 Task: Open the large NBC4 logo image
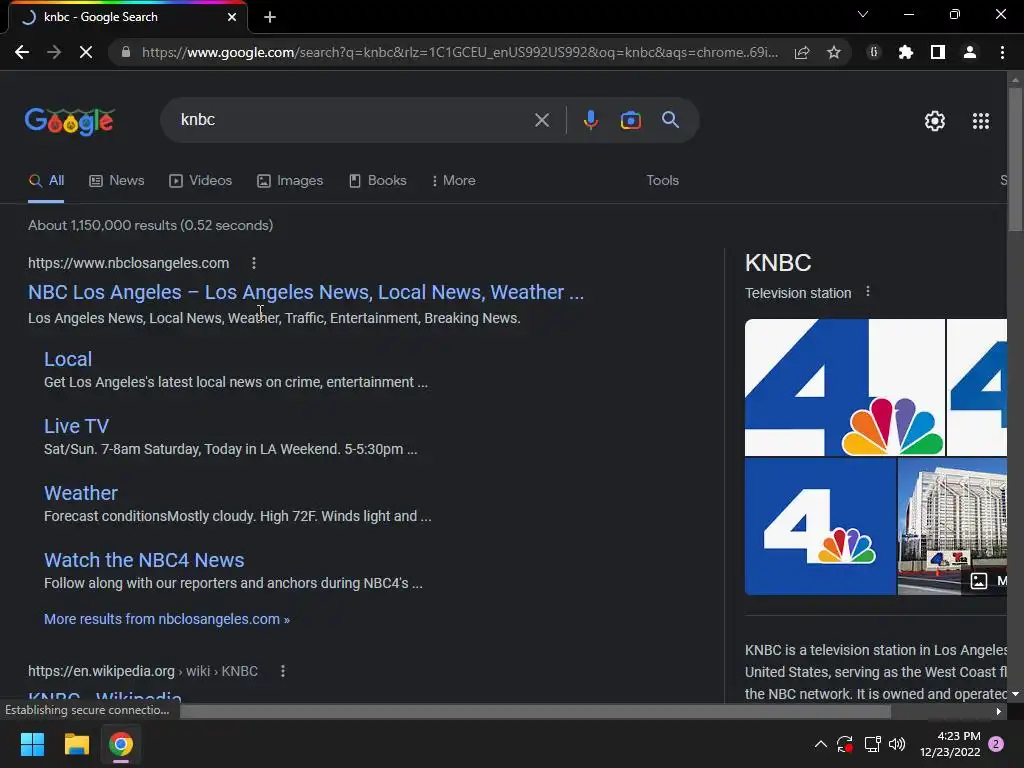[844, 387]
